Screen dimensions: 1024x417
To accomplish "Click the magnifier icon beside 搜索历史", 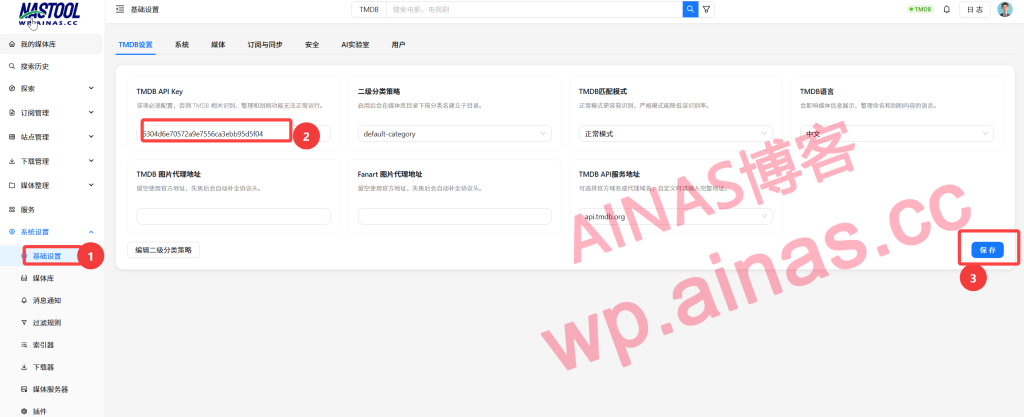I will click(x=12, y=66).
